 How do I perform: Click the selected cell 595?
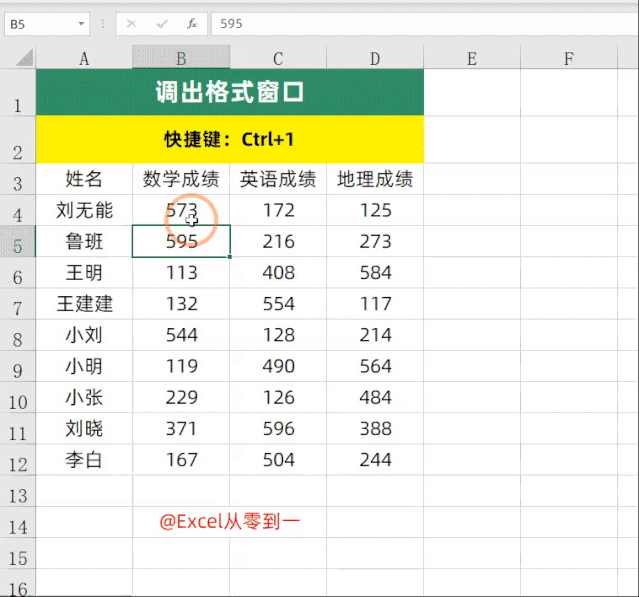[181, 241]
